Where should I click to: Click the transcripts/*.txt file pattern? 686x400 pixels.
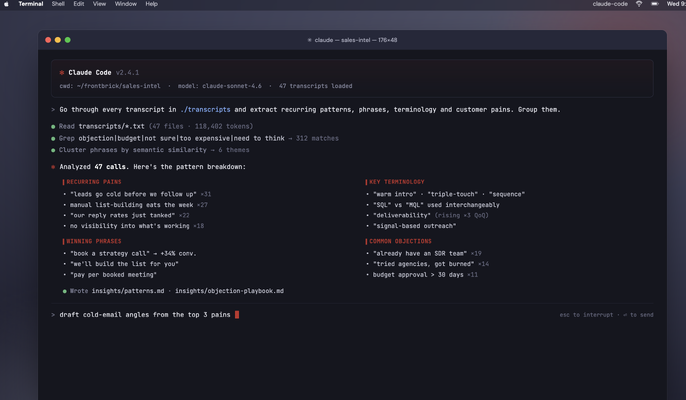click(112, 126)
